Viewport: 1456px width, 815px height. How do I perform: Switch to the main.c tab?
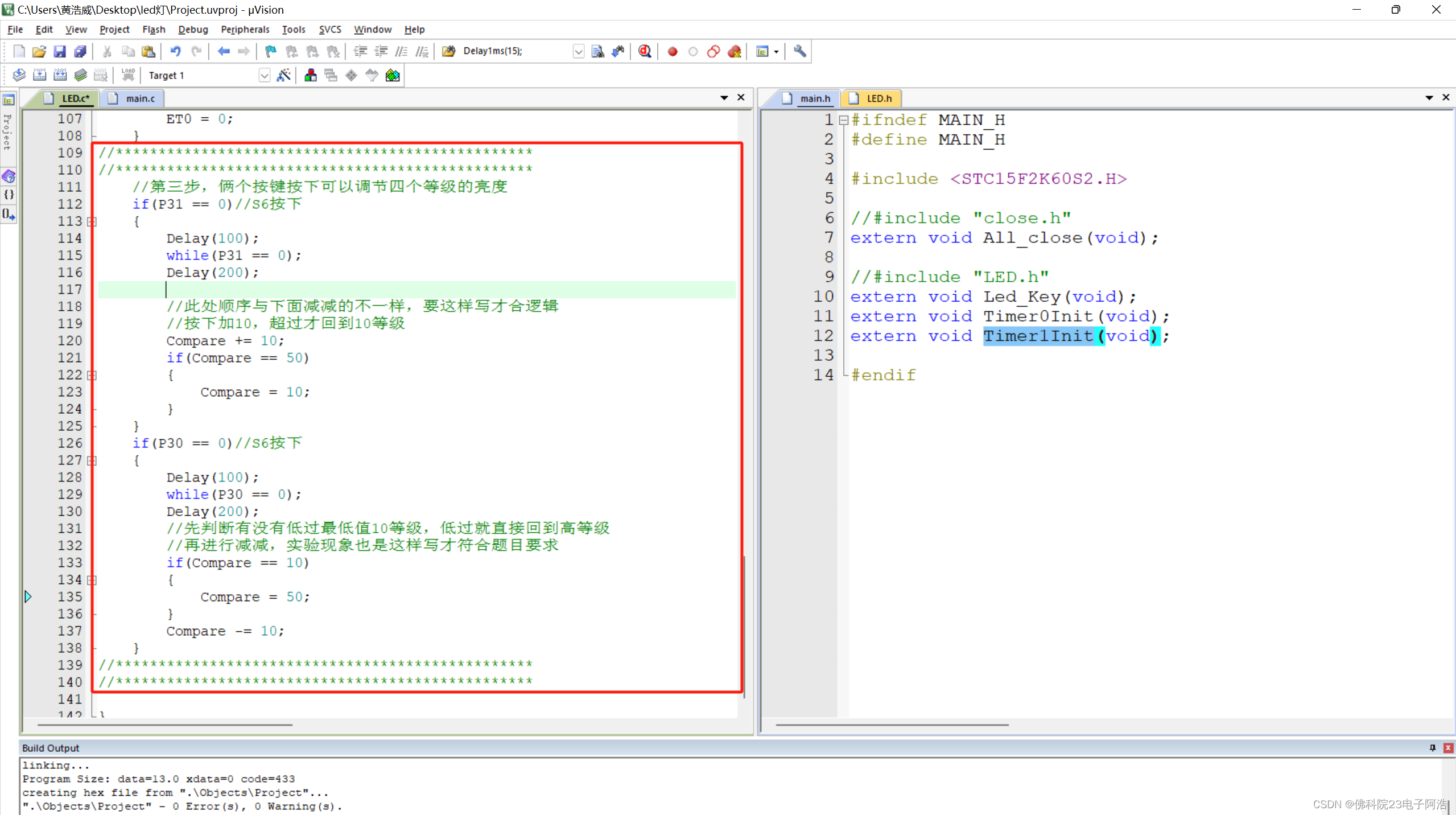pyautogui.click(x=139, y=98)
